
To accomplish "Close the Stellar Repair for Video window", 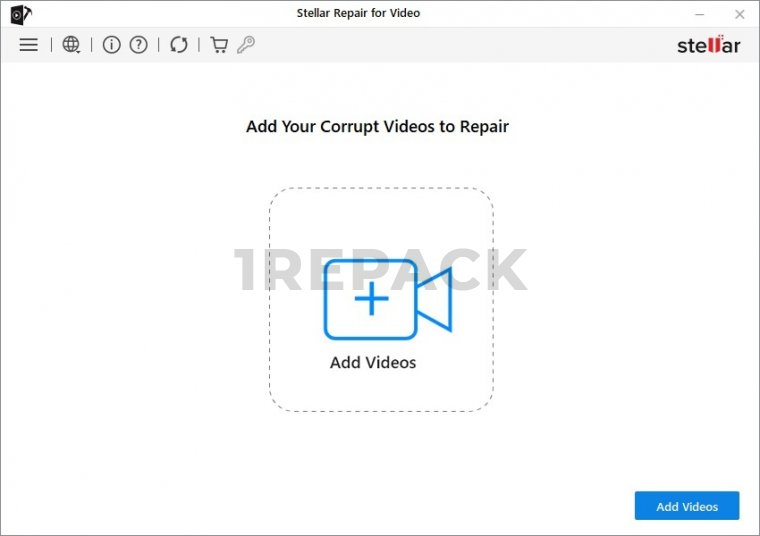I will pos(739,14).
